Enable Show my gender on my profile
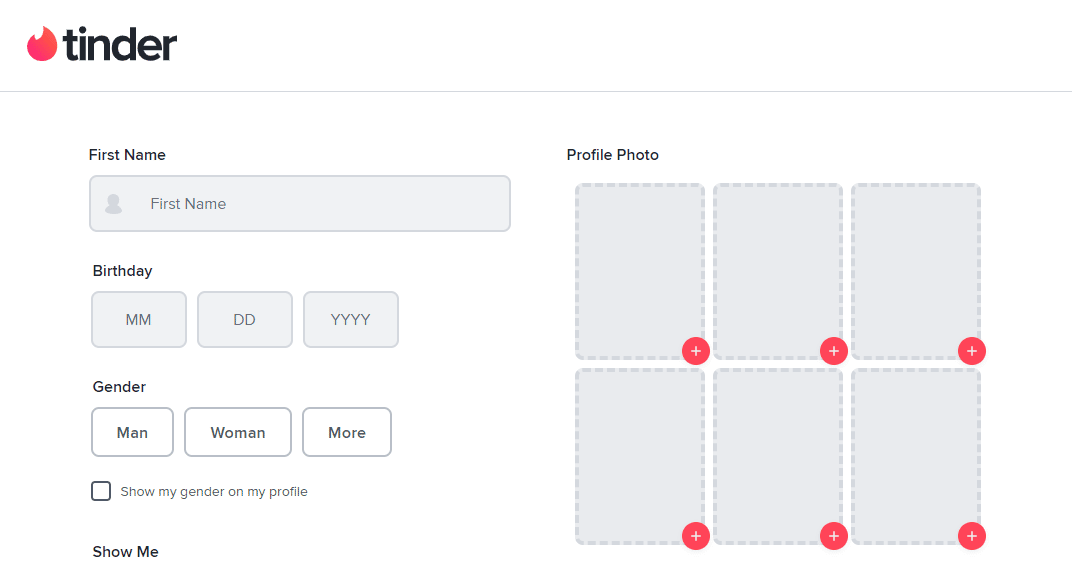1072x570 pixels. click(101, 491)
